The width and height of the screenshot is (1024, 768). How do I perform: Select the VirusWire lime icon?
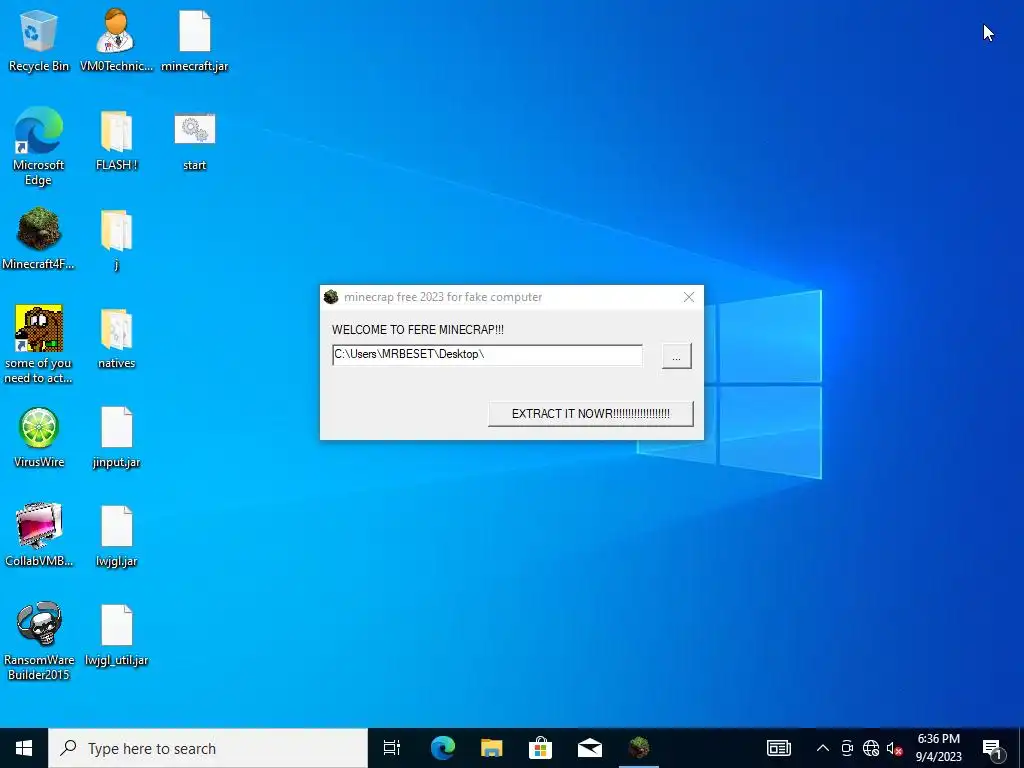[x=39, y=437]
